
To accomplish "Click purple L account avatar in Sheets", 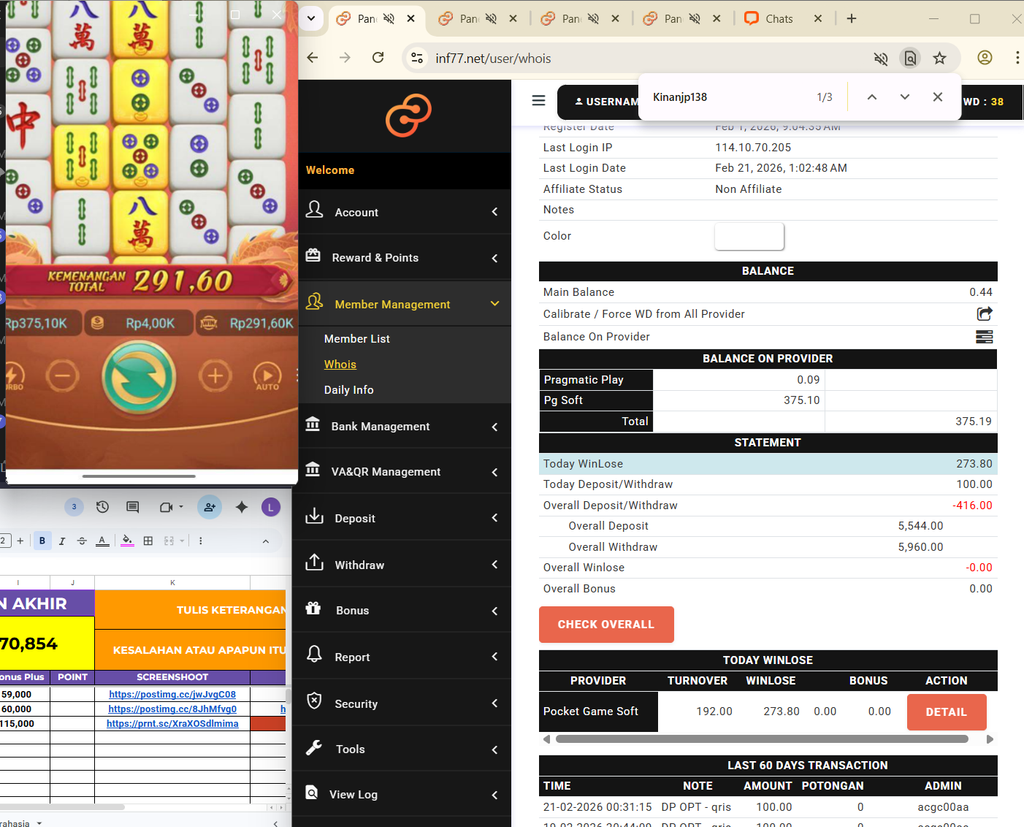I will pyautogui.click(x=270, y=507).
